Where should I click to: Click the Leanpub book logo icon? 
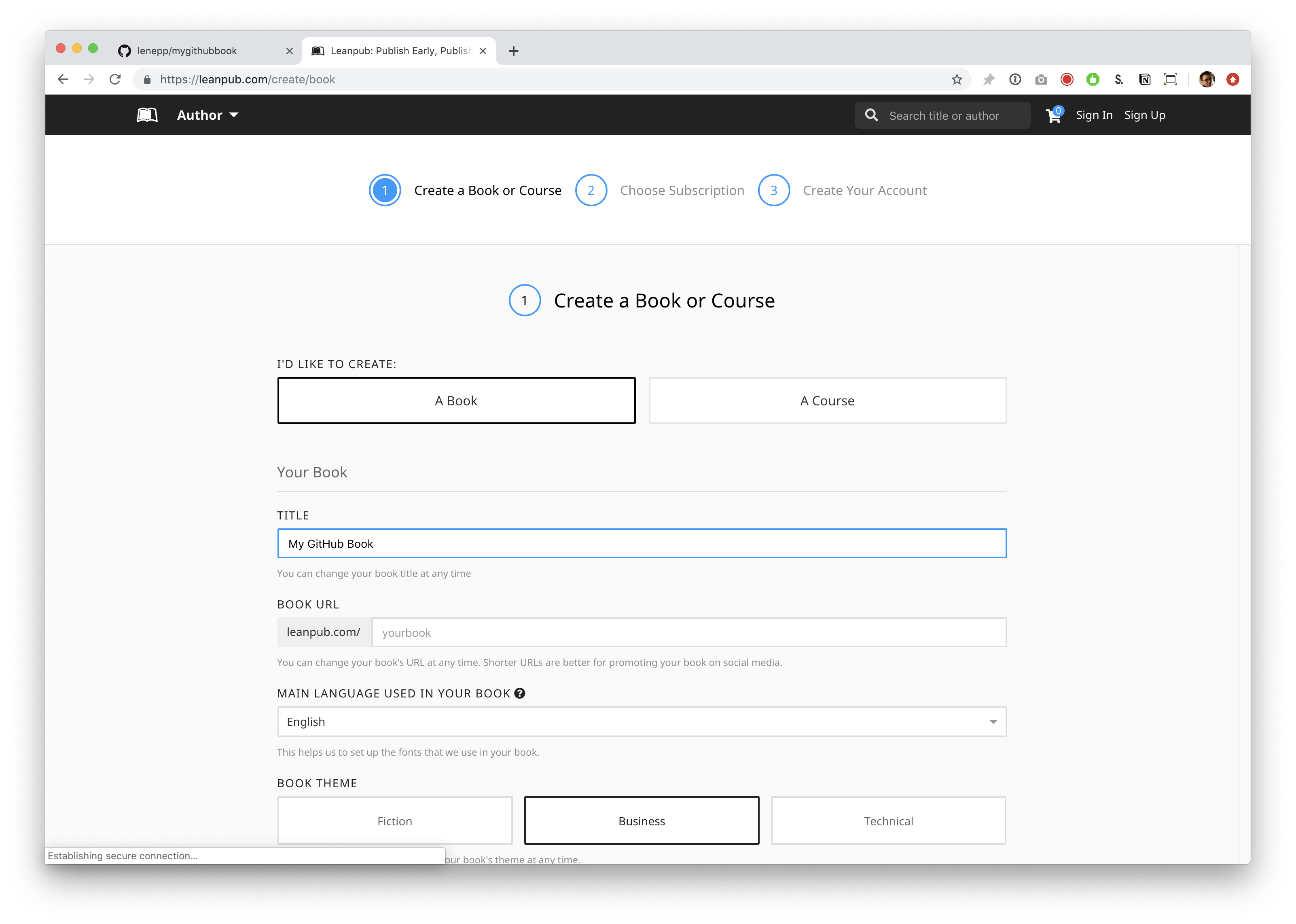point(147,115)
